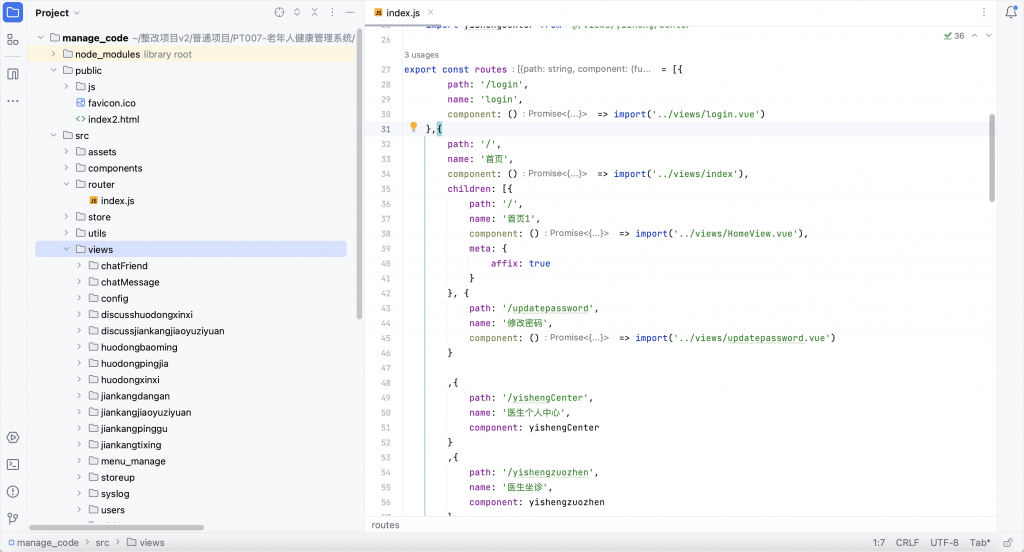Click the yellow intention lightbulb on line 31
This screenshot has width=1024, height=552.
(x=414, y=128)
